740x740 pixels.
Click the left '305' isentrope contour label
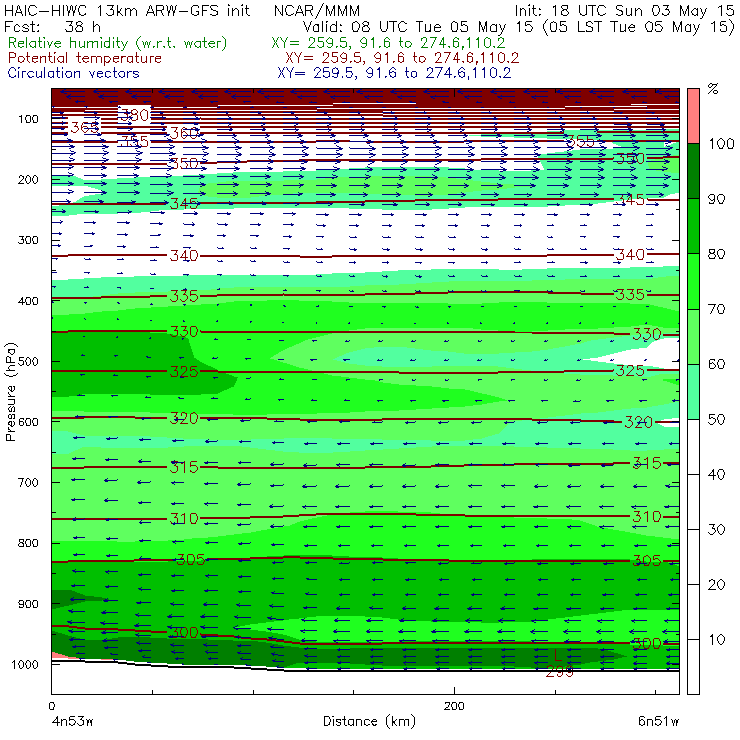click(x=191, y=560)
